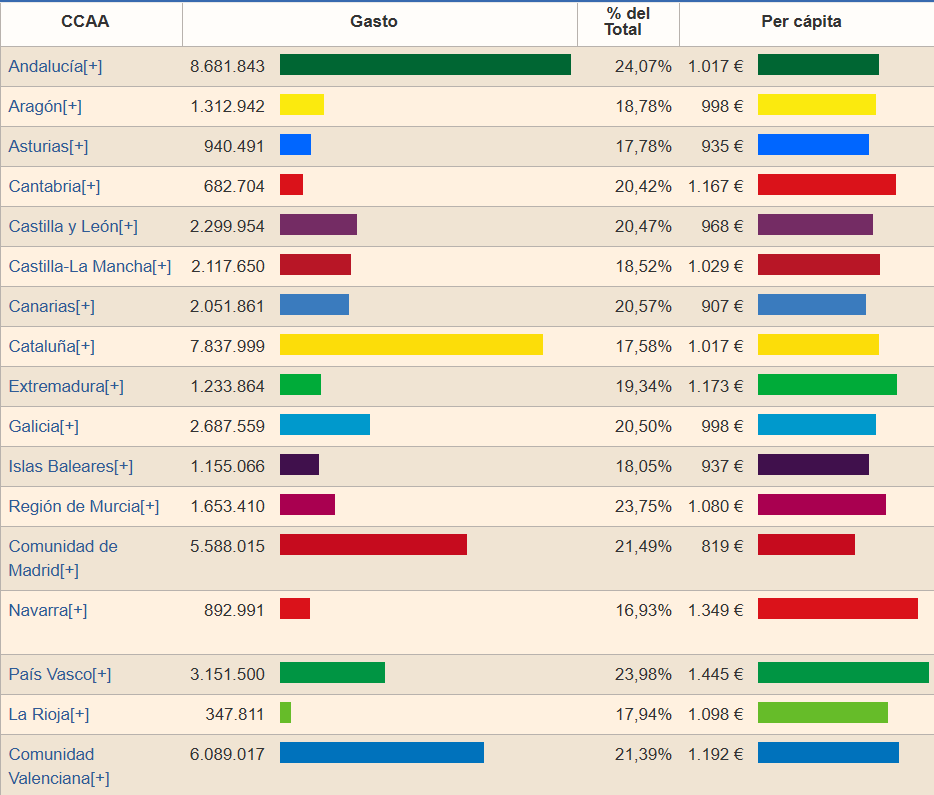The image size is (934, 795).
Task: Select Asturias Gasto value 940.491
Action: pyautogui.click(x=234, y=146)
